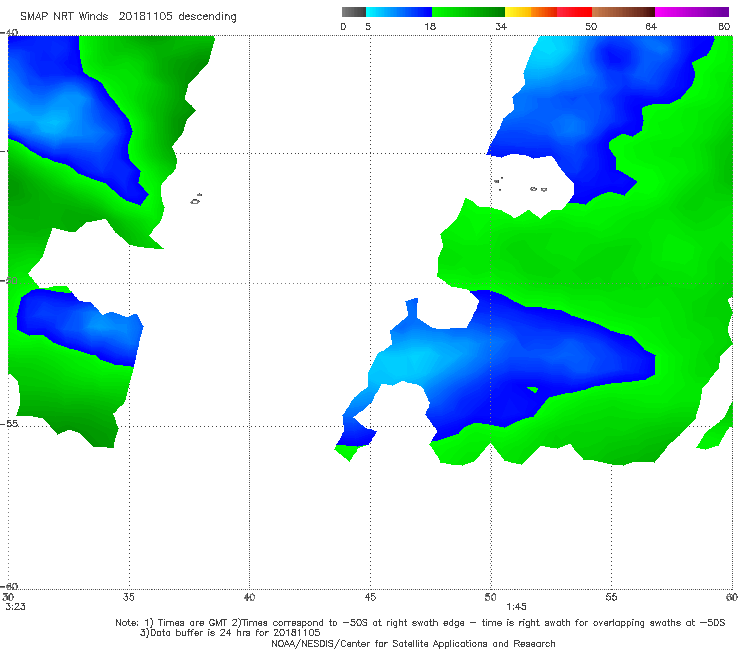
Task: Click the '20181105 descending' date label
Action: pos(177,16)
